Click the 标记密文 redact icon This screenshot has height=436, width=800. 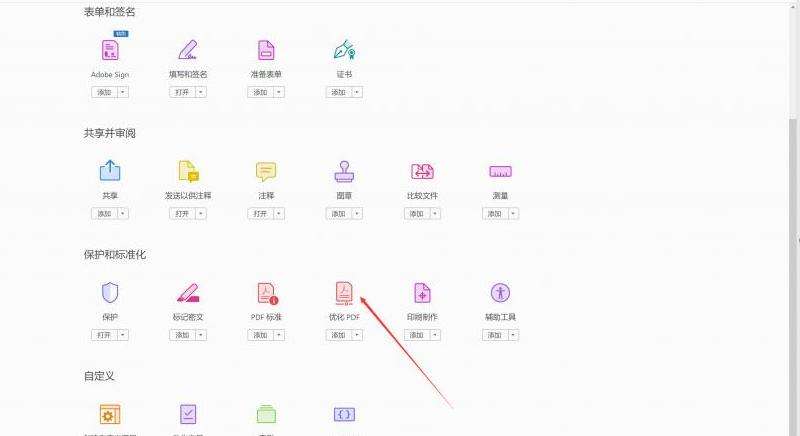tap(187, 293)
